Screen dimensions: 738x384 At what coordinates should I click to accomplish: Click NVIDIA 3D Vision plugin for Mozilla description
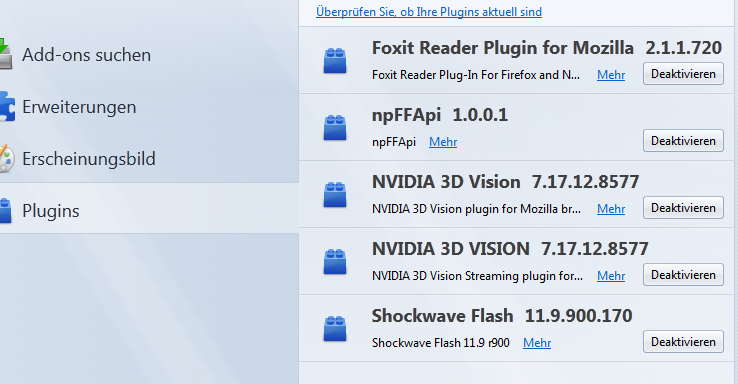(476, 209)
